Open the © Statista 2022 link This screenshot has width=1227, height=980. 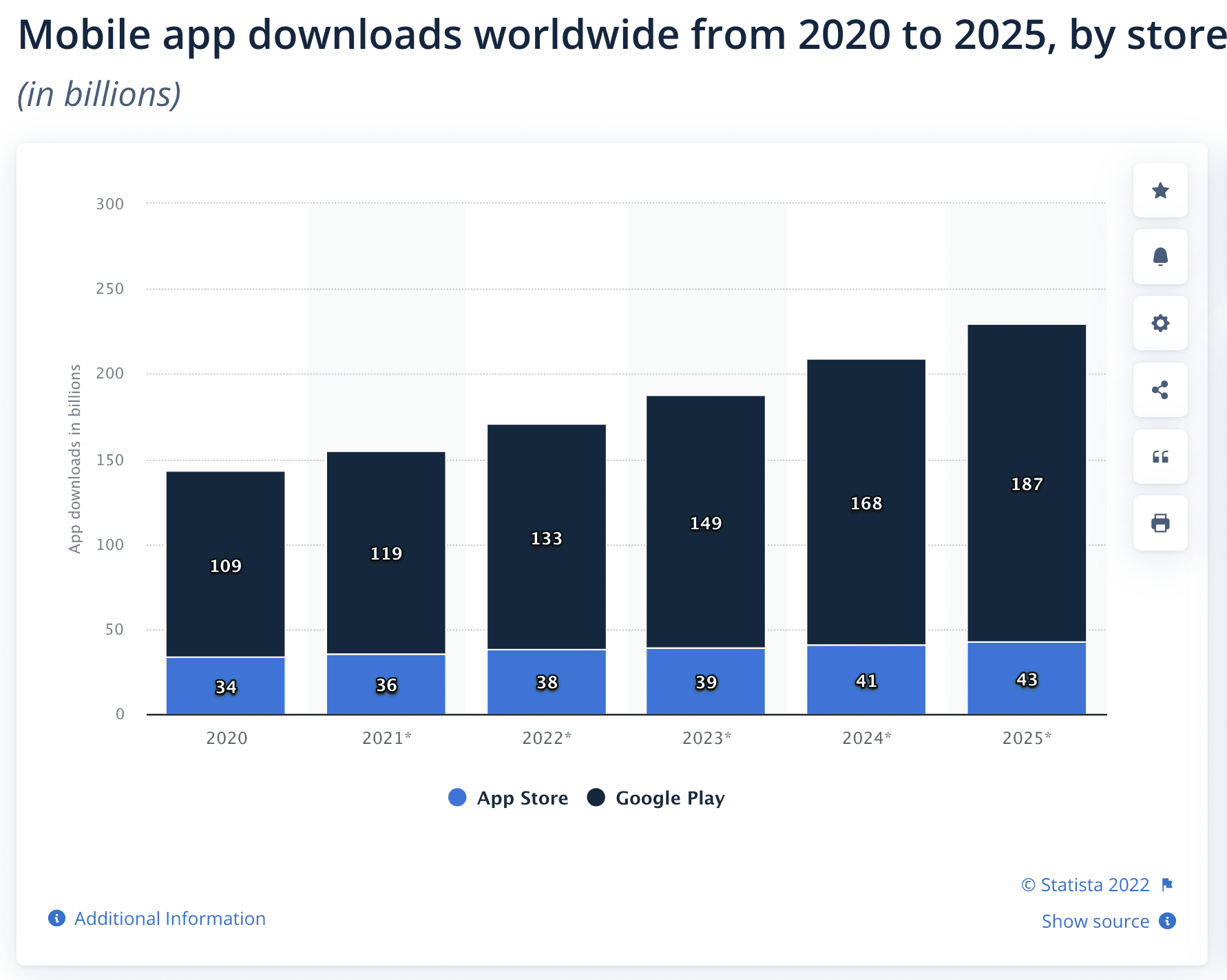pyautogui.click(x=1087, y=884)
